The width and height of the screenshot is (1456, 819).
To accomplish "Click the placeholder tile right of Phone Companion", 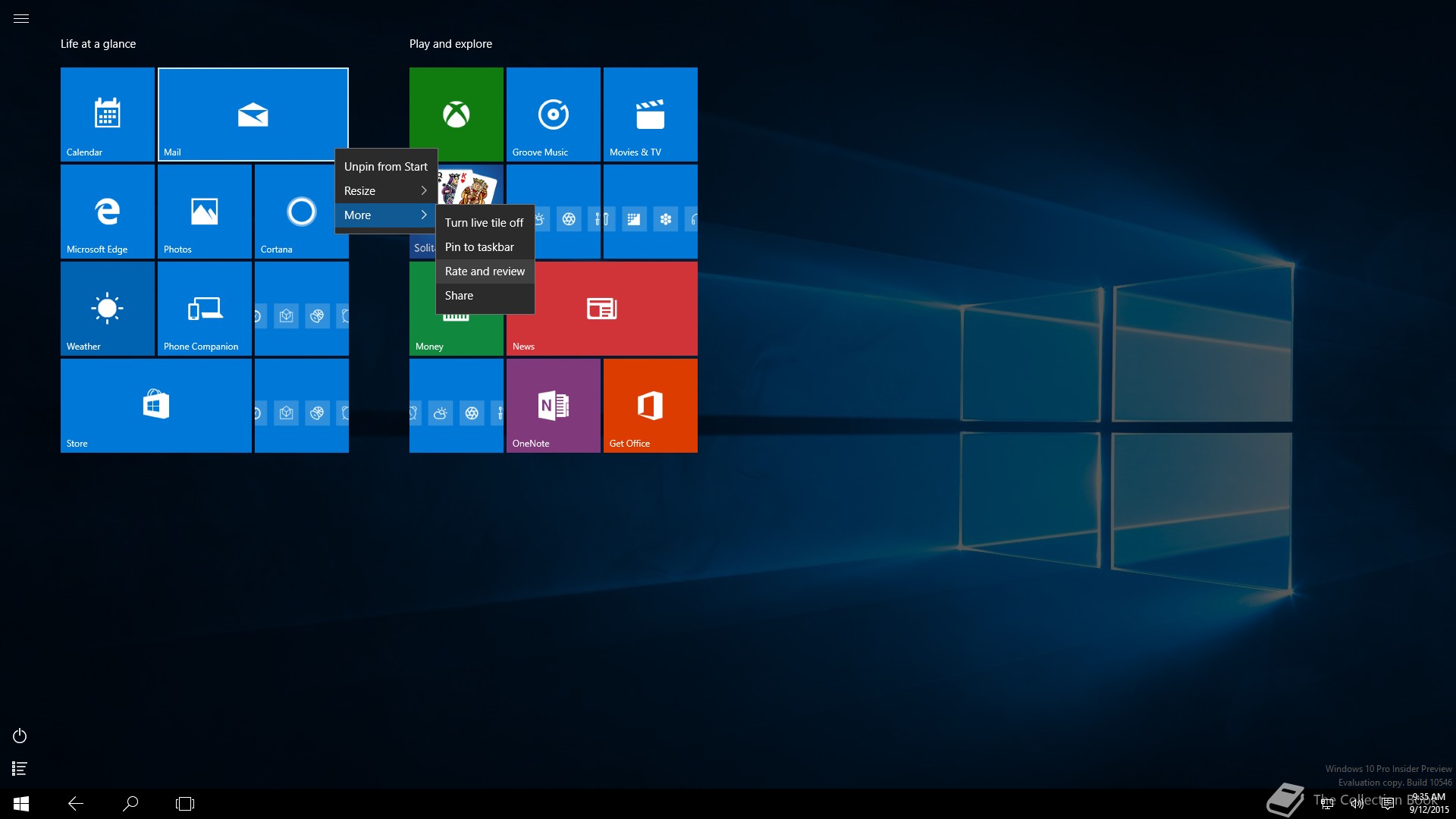I will (302, 309).
